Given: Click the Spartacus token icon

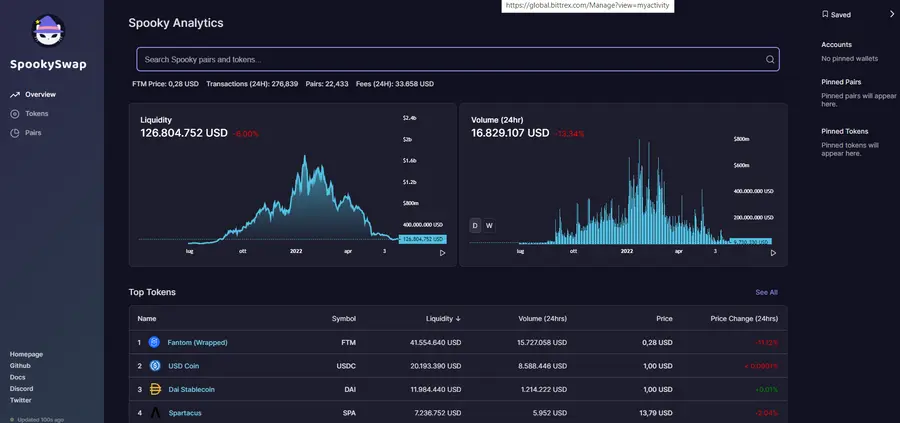Looking at the screenshot, I should coord(156,413).
